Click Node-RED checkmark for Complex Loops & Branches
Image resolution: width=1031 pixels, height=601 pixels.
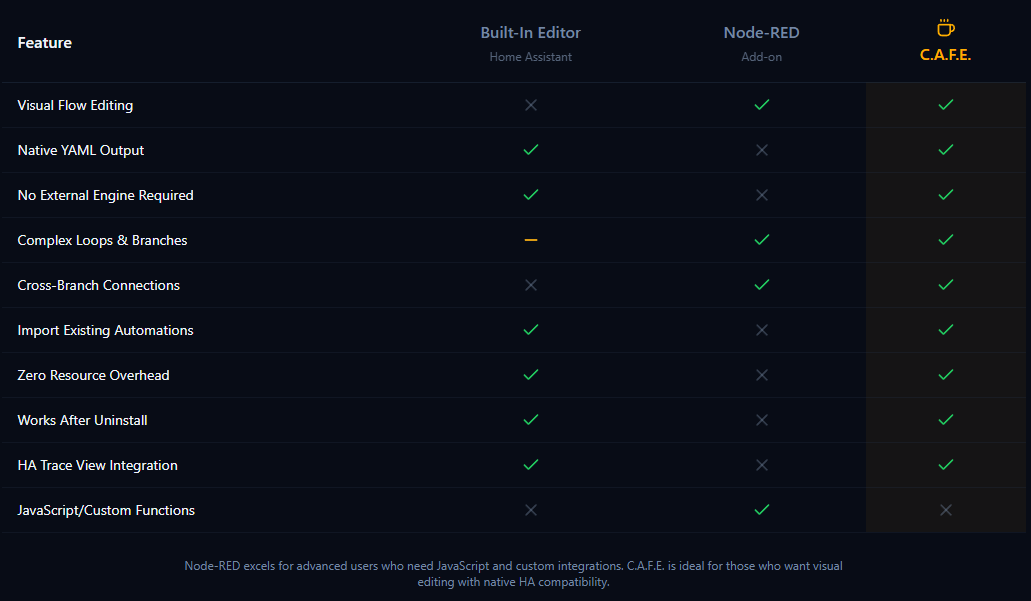(762, 240)
